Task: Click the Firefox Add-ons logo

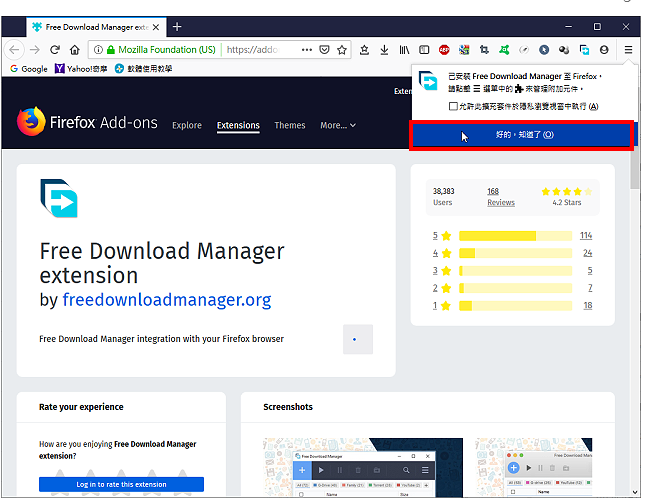Action: coord(87,122)
